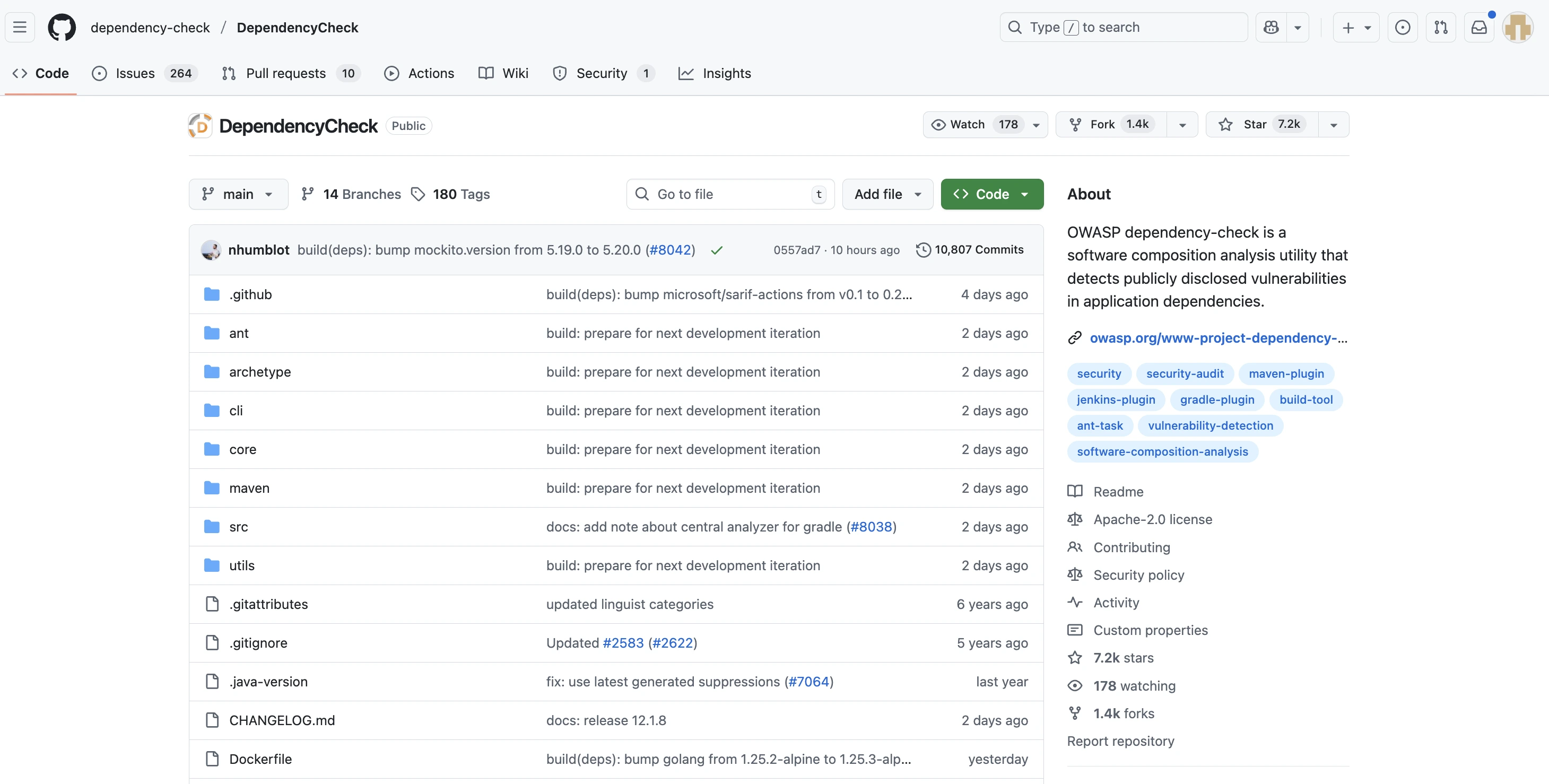Open your pull requests via the top icon
The image size is (1549, 784).
1441,27
